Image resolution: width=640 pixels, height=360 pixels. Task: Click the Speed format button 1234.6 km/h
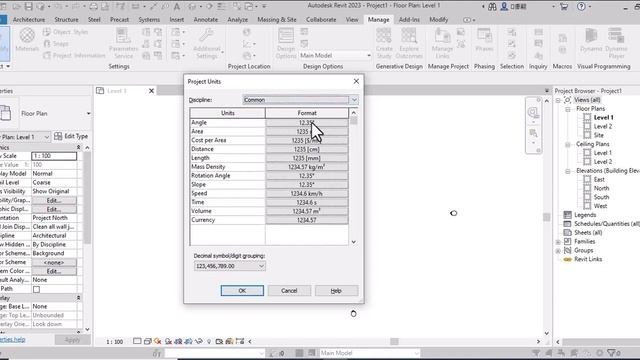click(307, 193)
